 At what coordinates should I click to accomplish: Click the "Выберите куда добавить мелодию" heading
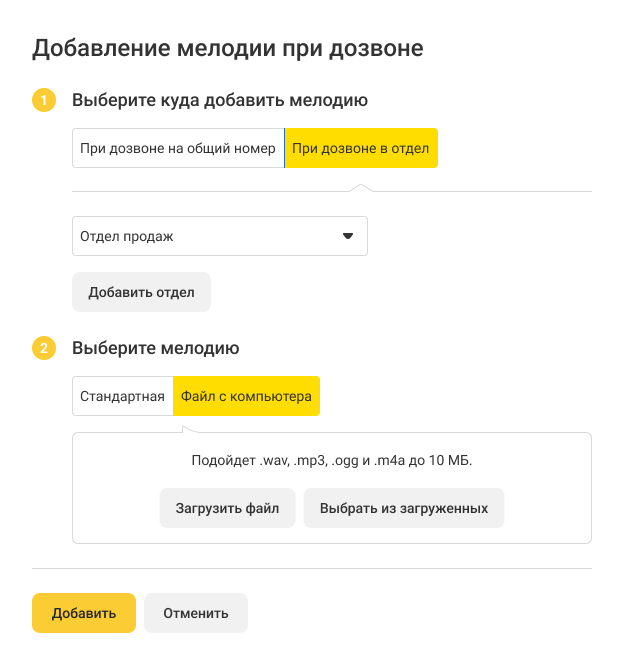point(220,100)
